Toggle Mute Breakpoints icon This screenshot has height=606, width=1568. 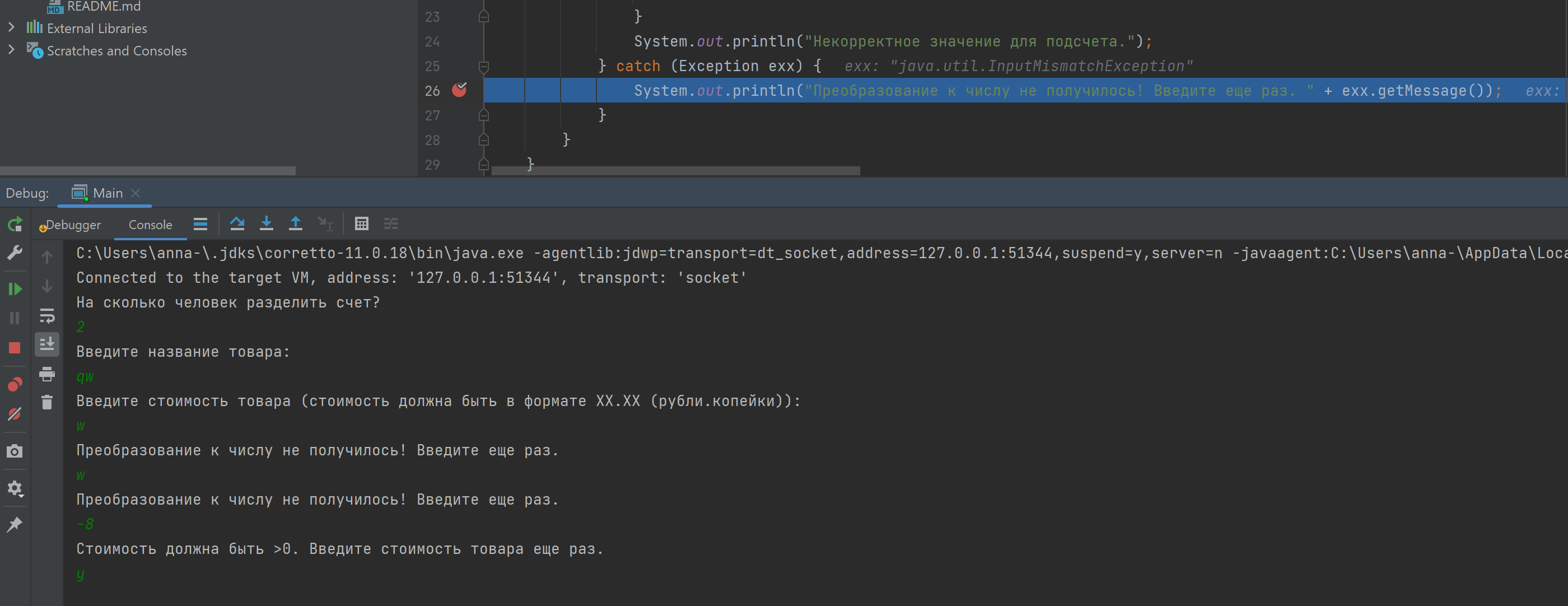pyautogui.click(x=15, y=414)
